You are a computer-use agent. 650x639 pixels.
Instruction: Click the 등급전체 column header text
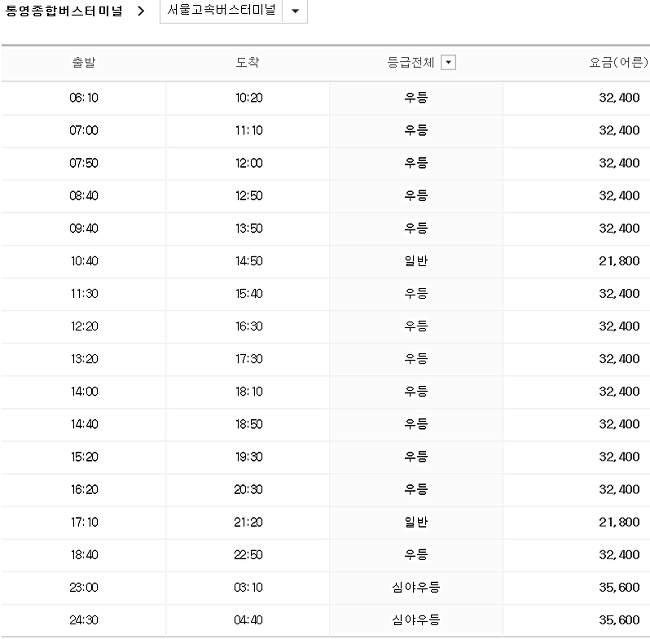(x=410, y=63)
